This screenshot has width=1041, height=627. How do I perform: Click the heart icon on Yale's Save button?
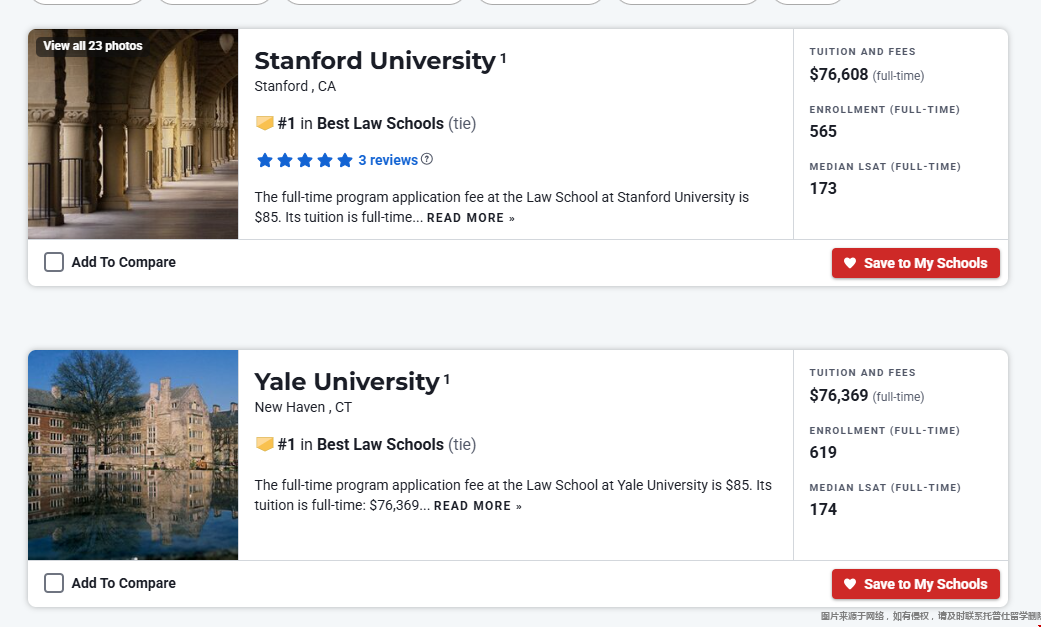point(850,584)
